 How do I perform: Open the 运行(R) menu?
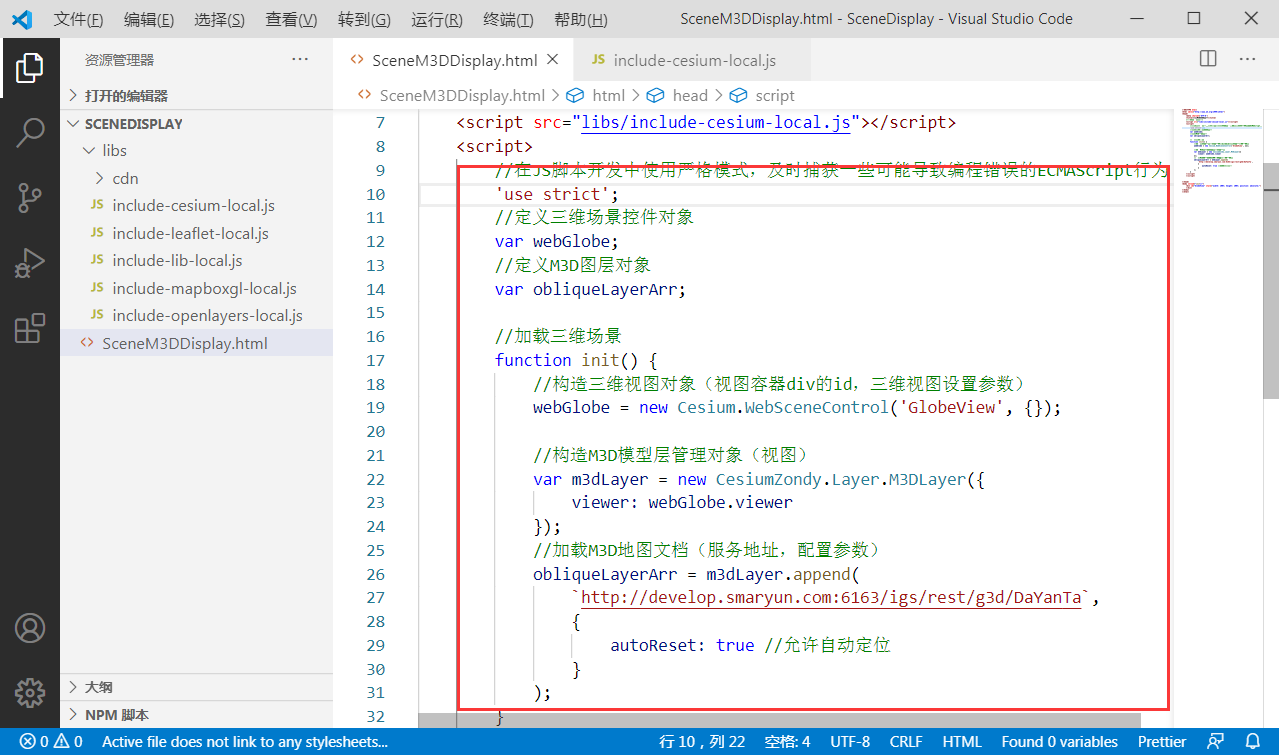click(437, 20)
